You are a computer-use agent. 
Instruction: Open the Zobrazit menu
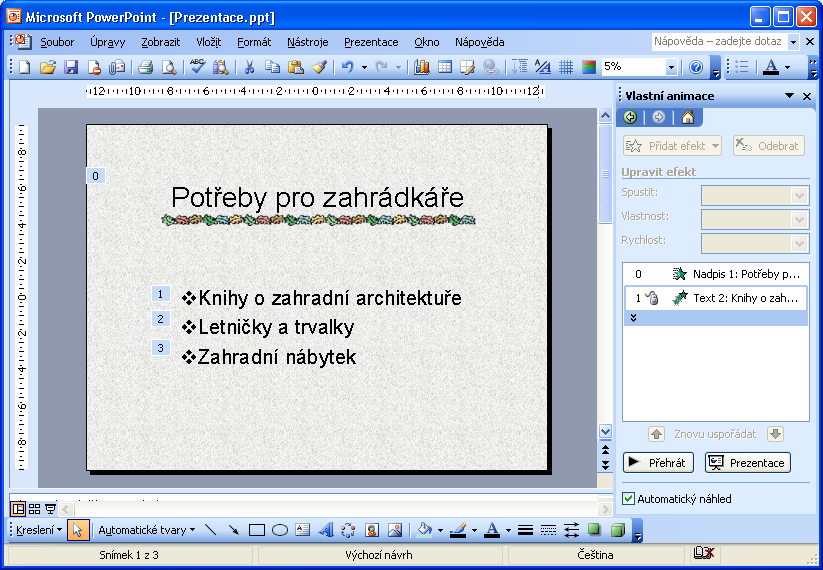(161, 42)
